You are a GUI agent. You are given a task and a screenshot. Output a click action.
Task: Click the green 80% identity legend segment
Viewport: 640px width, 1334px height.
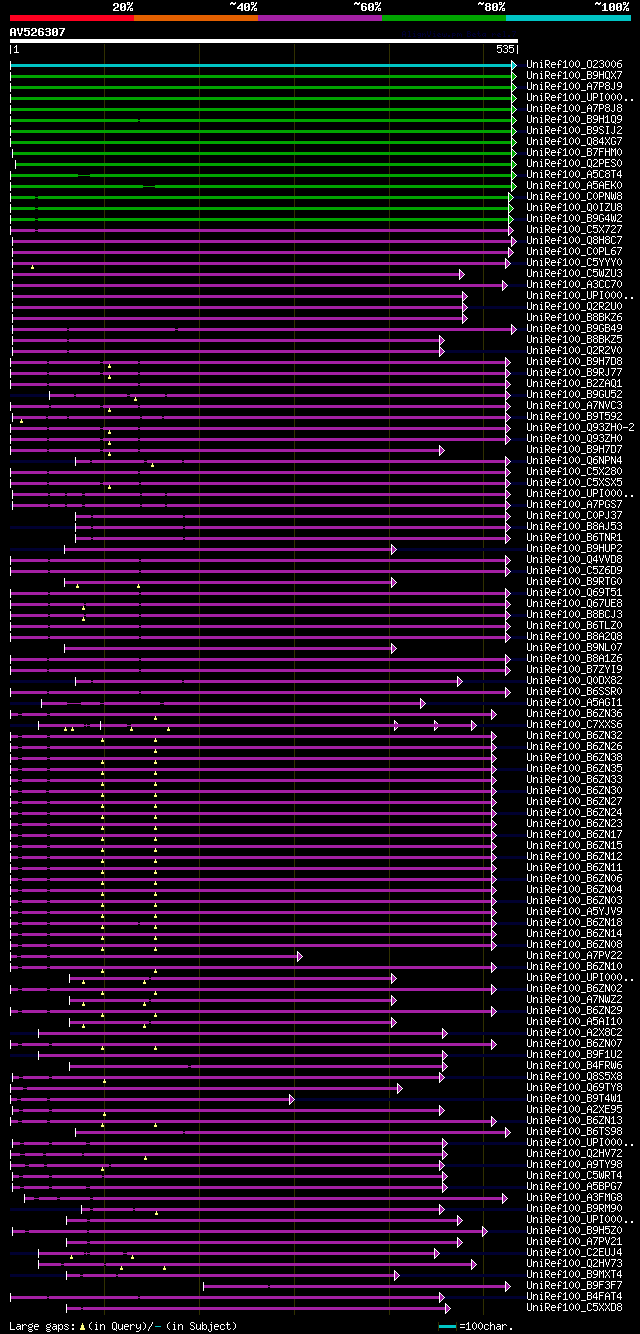pyautogui.click(x=443, y=17)
